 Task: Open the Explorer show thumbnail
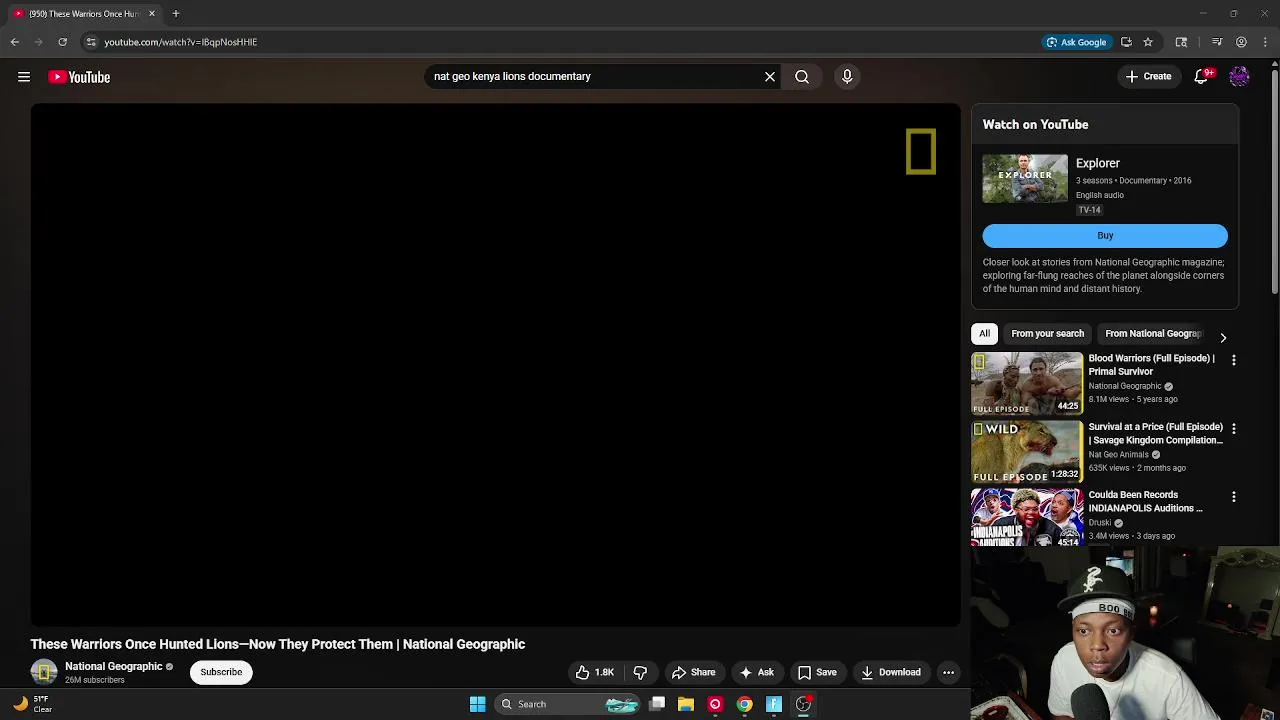1025,178
